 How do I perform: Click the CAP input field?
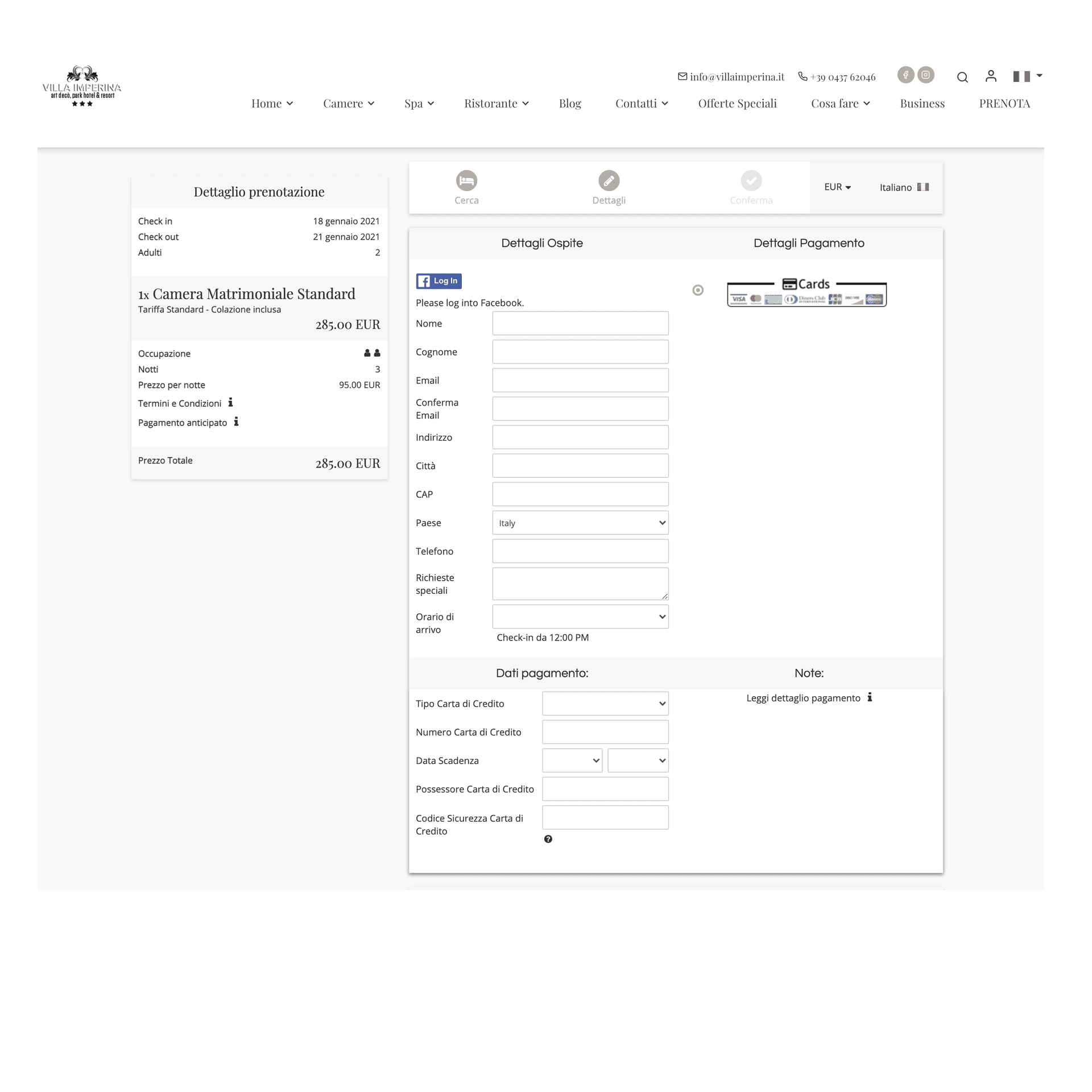(580, 494)
